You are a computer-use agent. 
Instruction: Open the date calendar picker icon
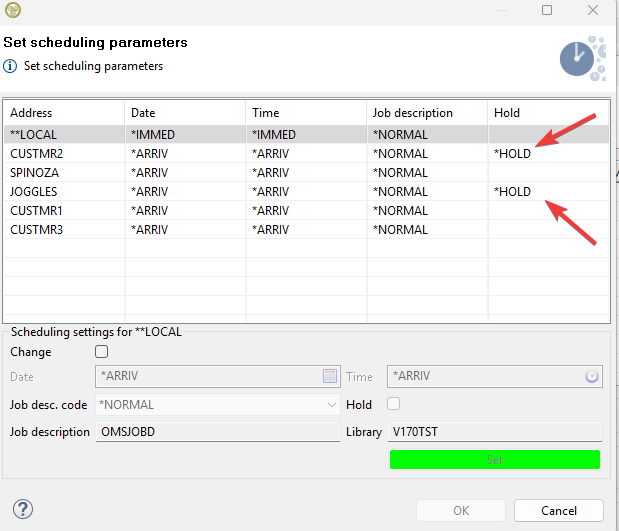(330, 377)
